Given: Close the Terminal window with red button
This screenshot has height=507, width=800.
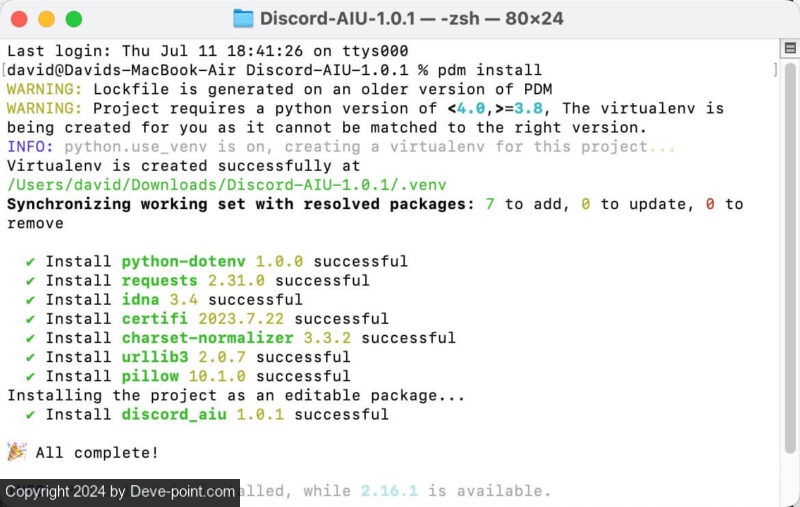Looking at the screenshot, I should tap(18, 18).
